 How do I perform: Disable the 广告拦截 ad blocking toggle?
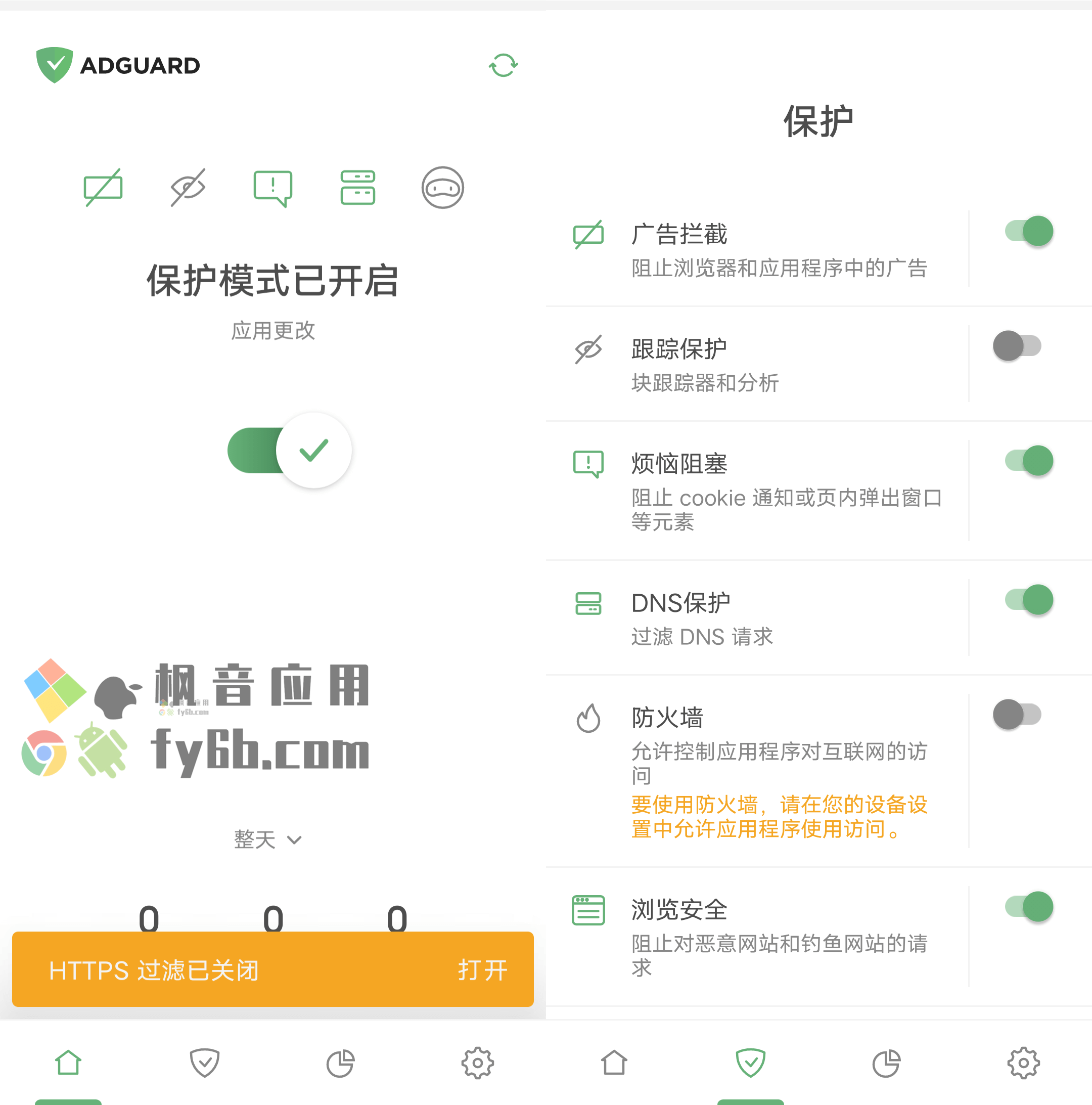(x=1040, y=232)
